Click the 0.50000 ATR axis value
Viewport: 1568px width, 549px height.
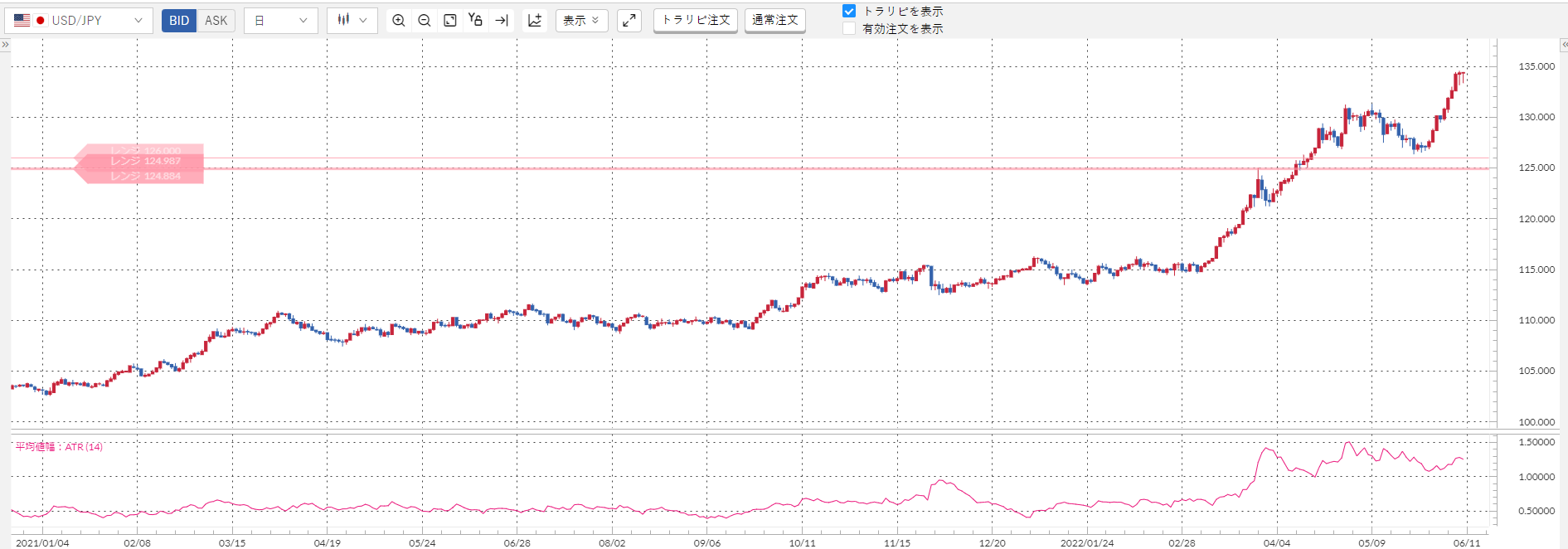pos(1536,511)
